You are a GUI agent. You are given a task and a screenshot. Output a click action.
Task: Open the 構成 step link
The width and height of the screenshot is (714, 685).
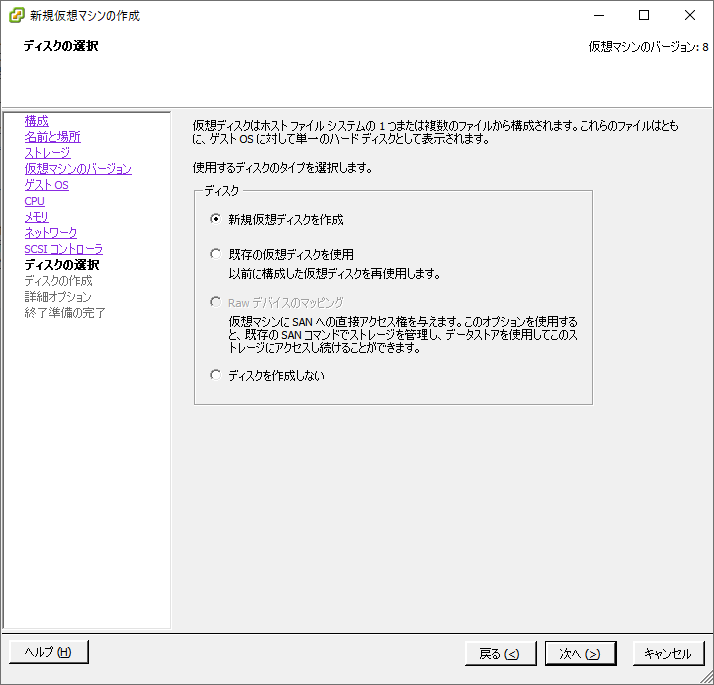coord(36,121)
